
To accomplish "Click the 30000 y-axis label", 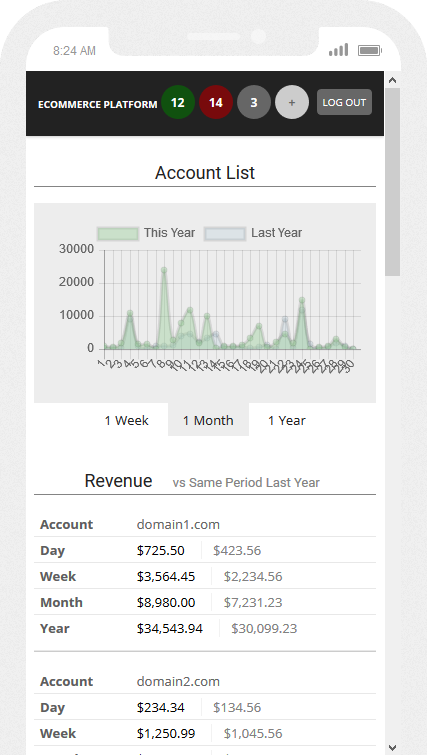I will [x=77, y=249].
